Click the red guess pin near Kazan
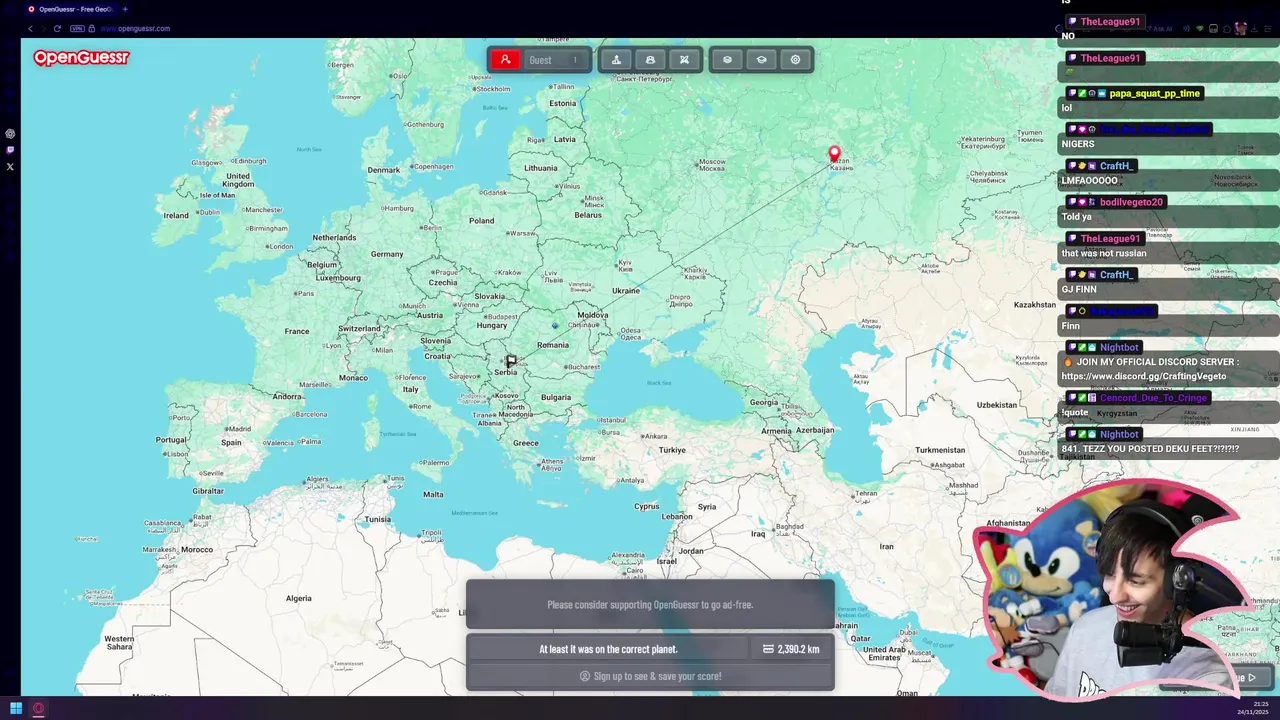This screenshot has height=720, width=1280. click(835, 154)
